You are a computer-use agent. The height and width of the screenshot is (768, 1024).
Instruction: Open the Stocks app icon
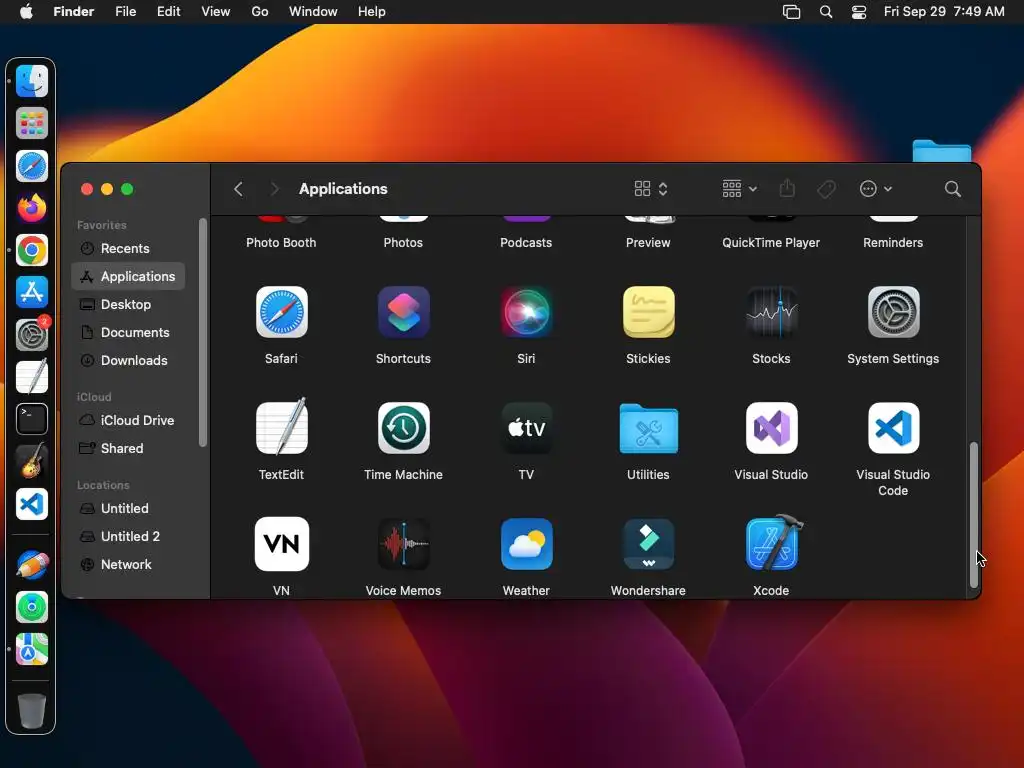tap(771, 312)
